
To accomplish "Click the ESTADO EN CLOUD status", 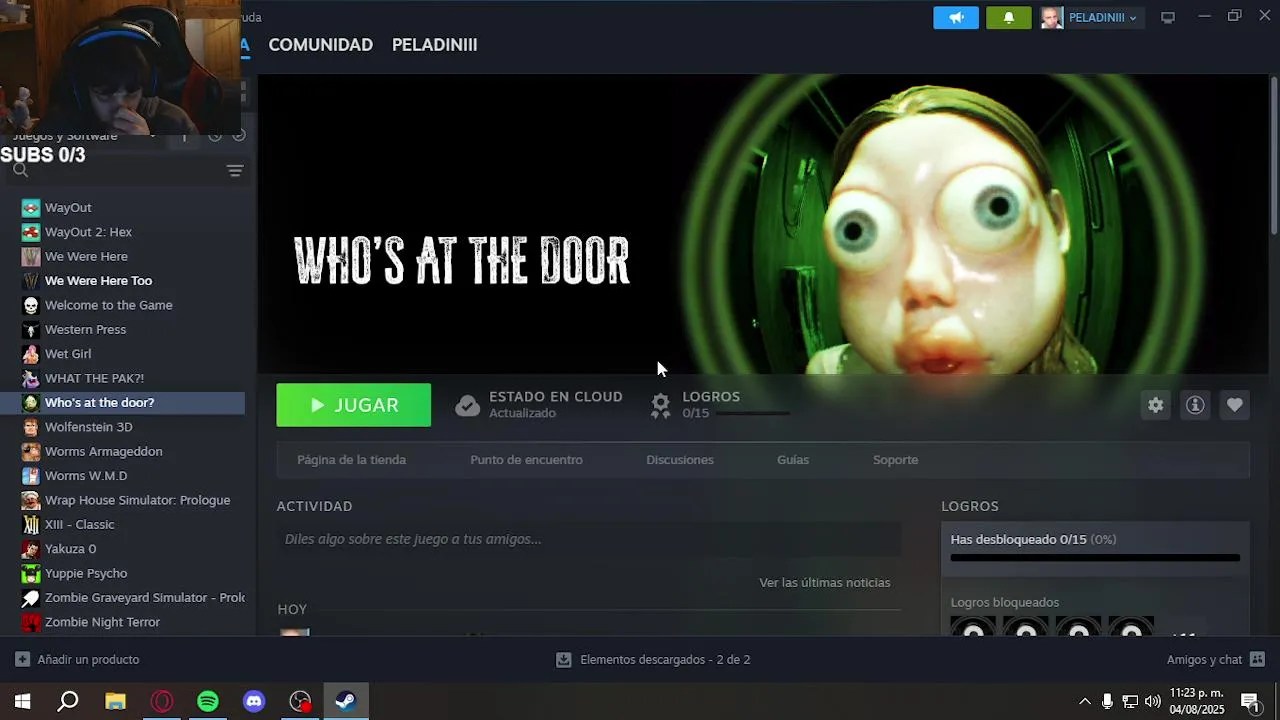I will click(539, 404).
